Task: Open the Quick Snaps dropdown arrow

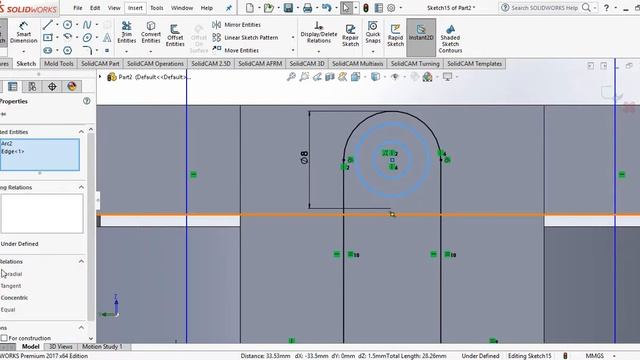Action: tap(373, 51)
